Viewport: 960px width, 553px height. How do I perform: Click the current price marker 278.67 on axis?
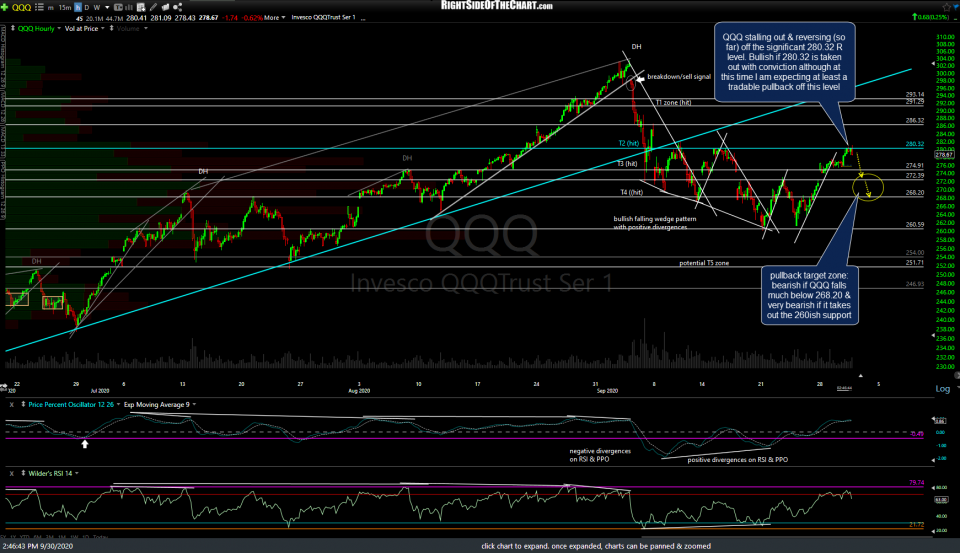943,155
